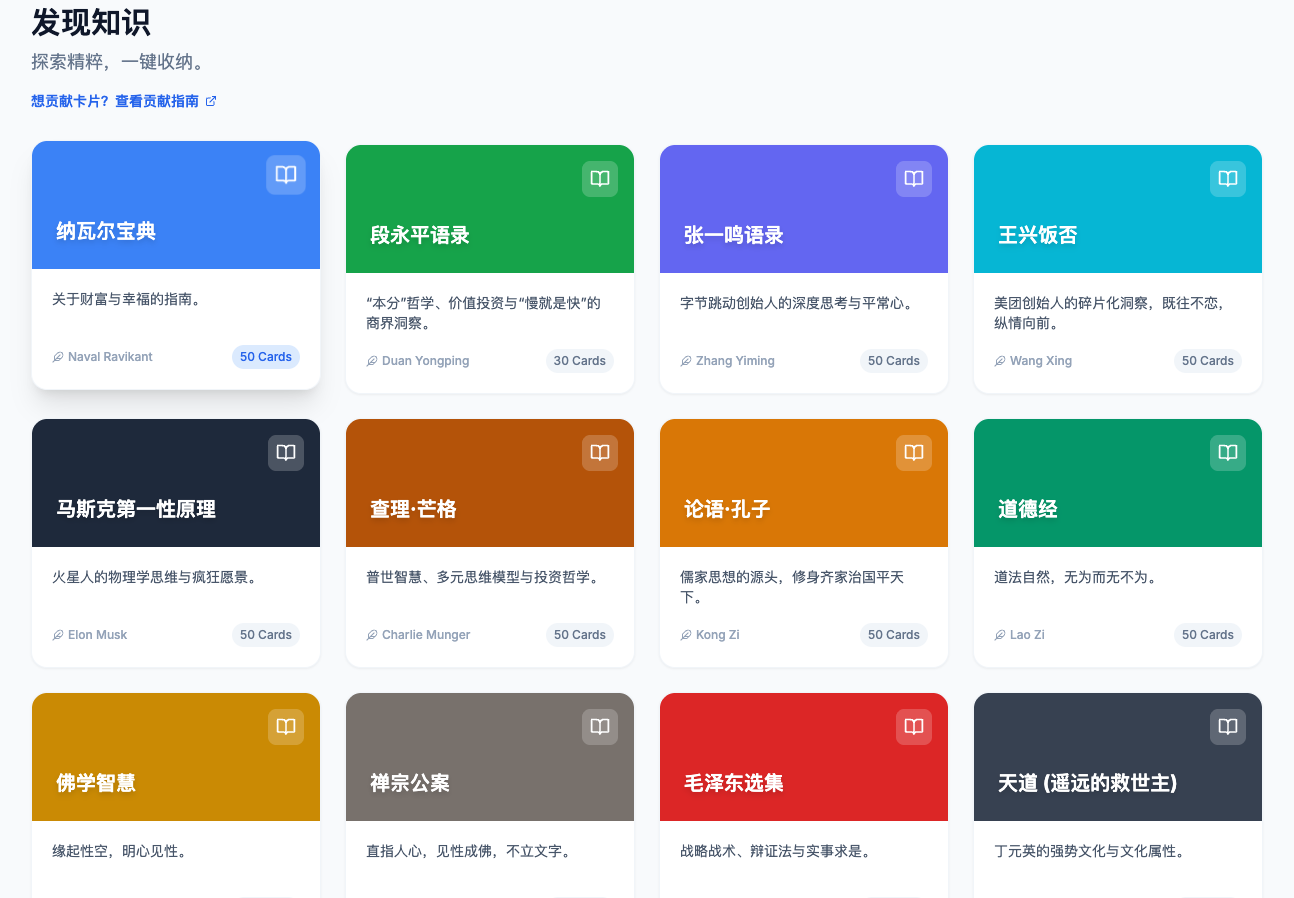Open the 禅宗公案 card title
This screenshot has width=1294, height=898.
[410, 783]
